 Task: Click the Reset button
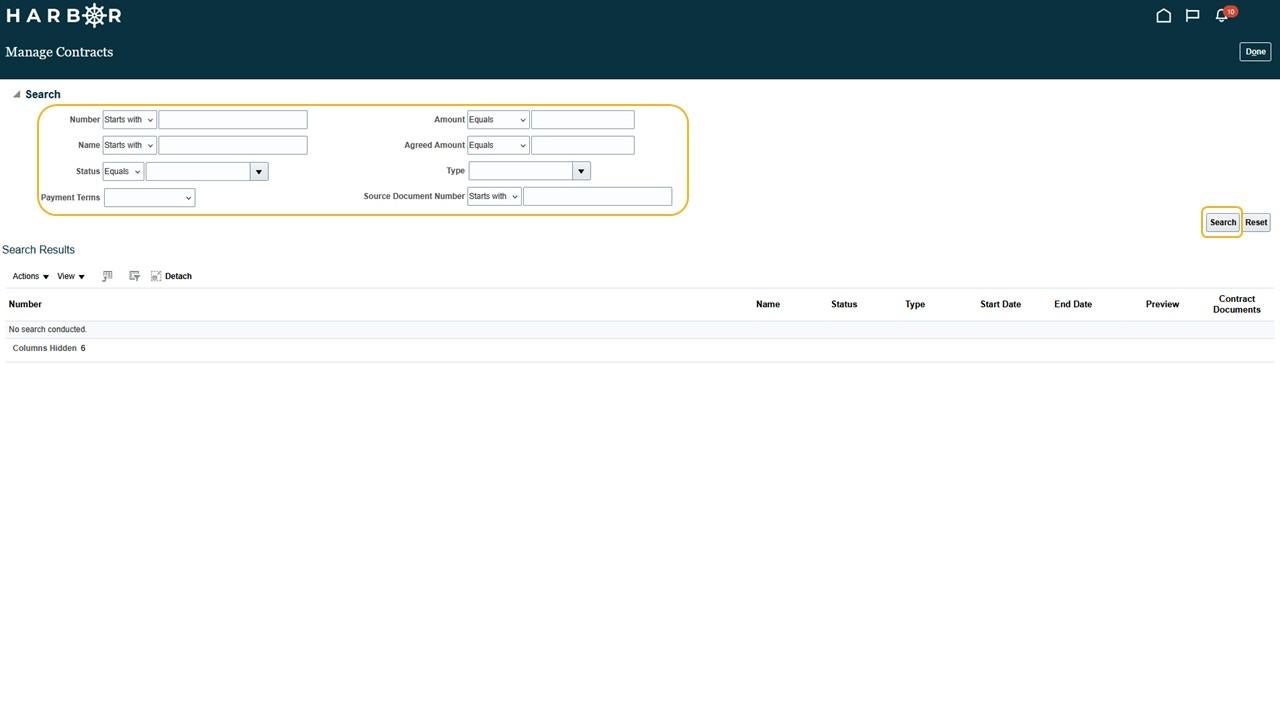(1256, 222)
